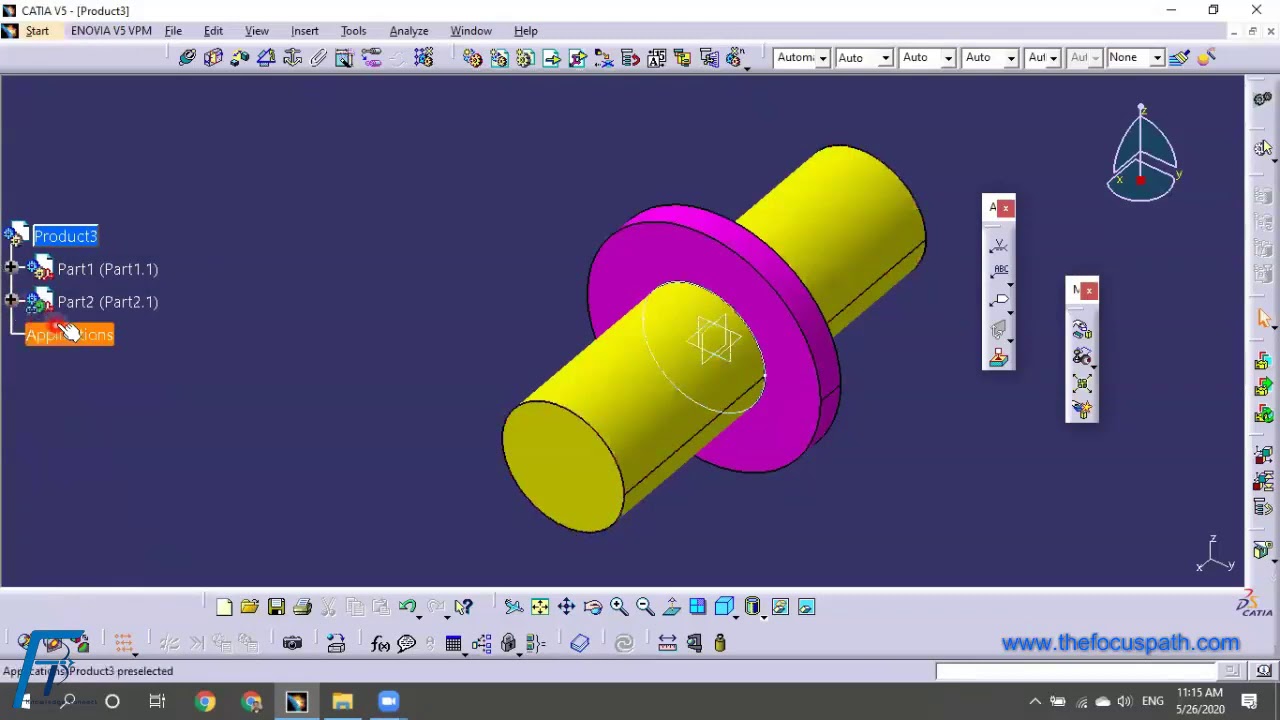The image size is (1280, 720).
Task: Click the Measure Inertia weight icon
Action: [x=720, y=643]
